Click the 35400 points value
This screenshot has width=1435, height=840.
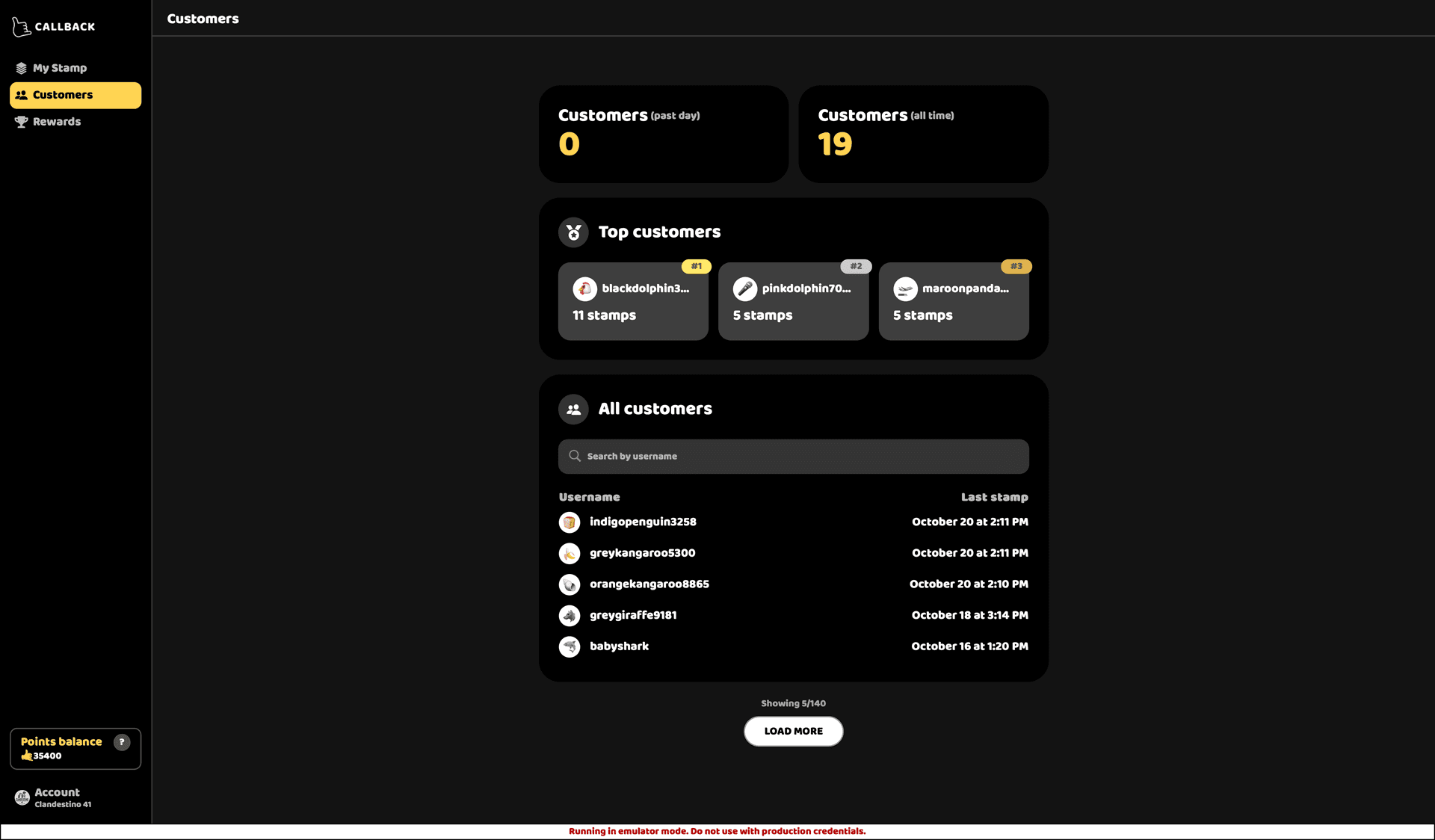(x=47, y=756)
